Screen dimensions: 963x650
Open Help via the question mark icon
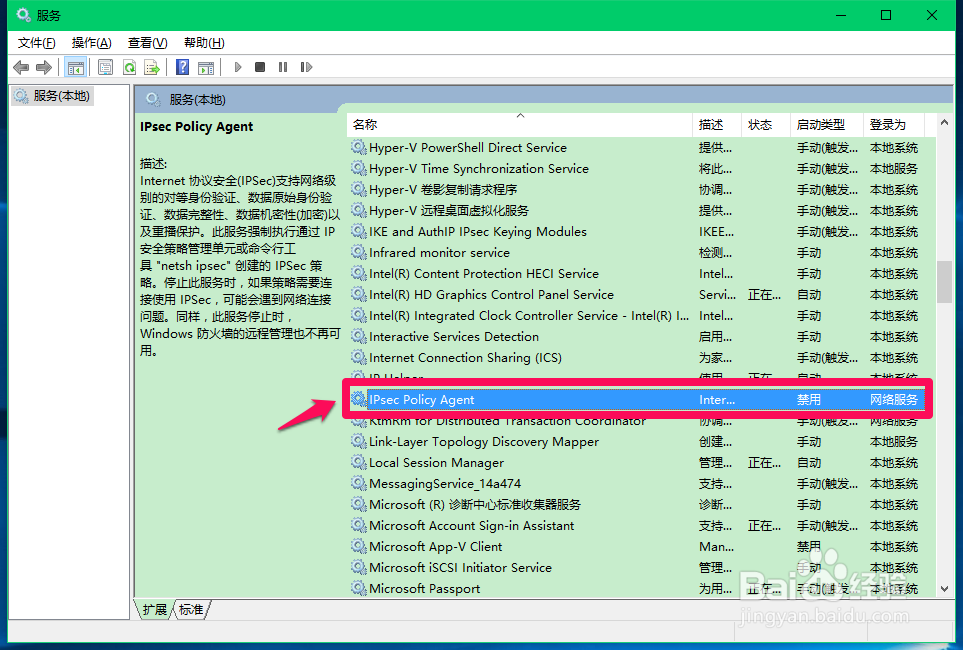(182, 66)
